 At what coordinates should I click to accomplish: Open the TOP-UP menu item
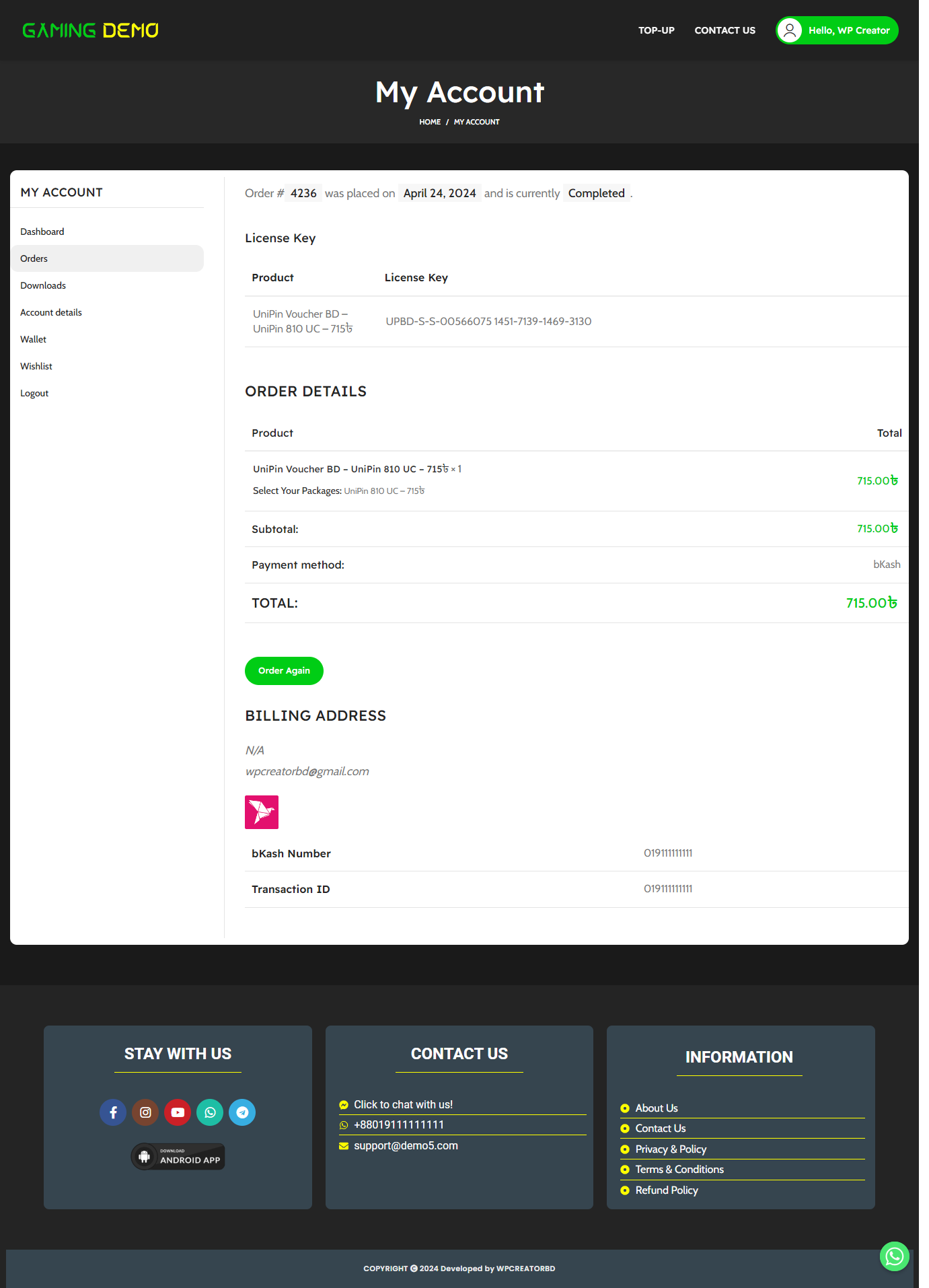coord(656,30)
